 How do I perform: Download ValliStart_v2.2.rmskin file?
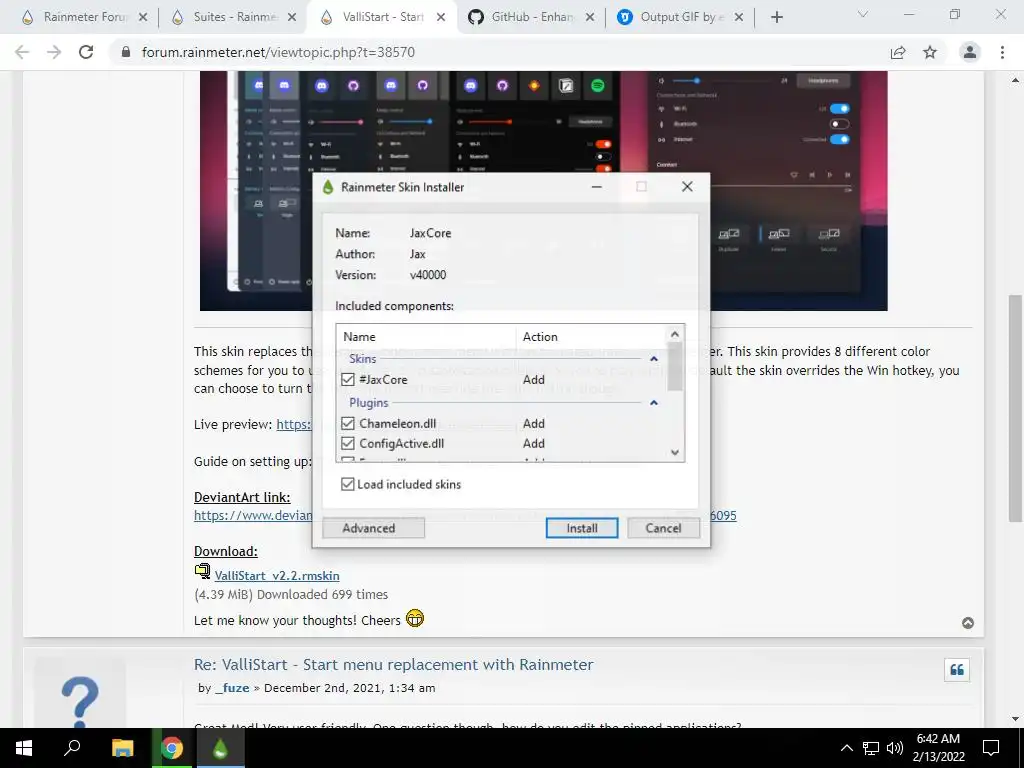[277, 575]
